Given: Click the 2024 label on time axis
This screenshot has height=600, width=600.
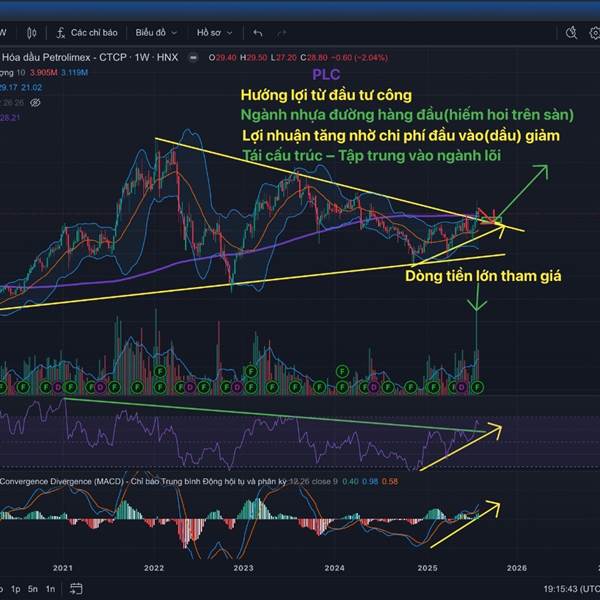Looking at the screenshot, I should [334, 568].
